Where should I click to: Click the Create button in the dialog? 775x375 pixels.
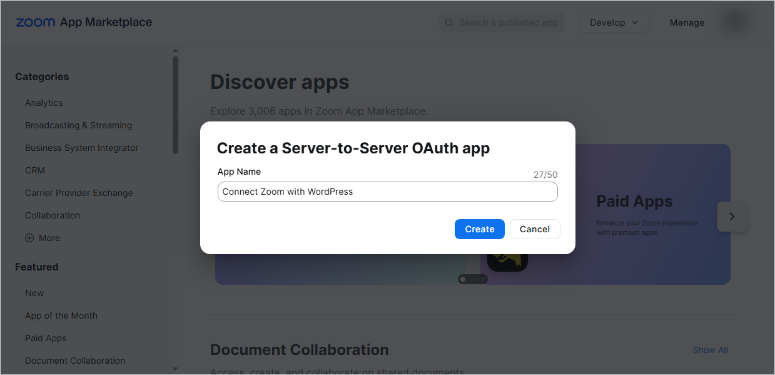point(479,229)
